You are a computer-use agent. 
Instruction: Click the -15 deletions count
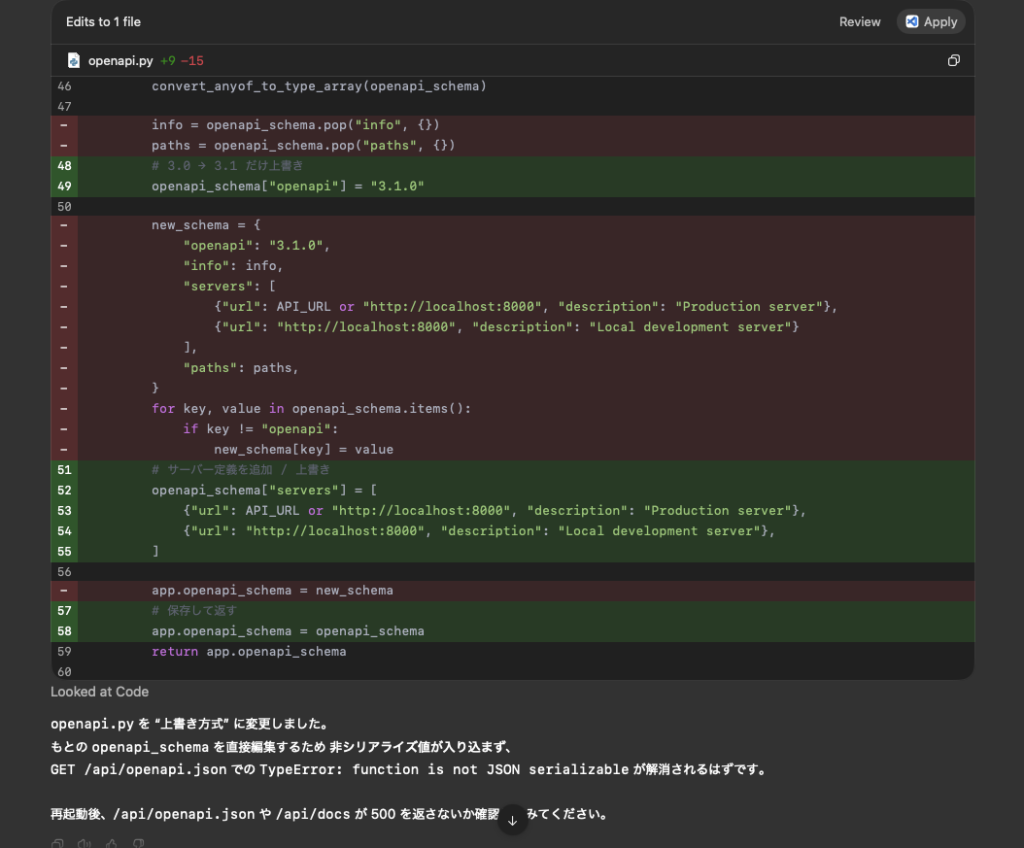point(192,60)
